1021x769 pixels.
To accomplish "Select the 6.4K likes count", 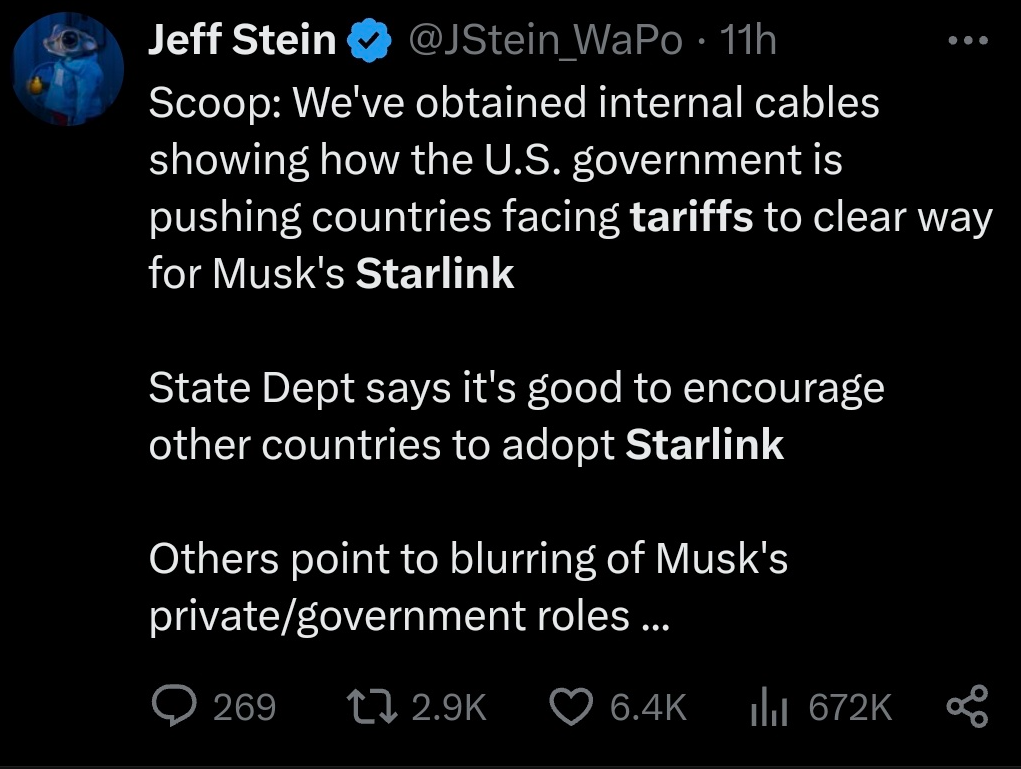I will click(x=649, y=707).
